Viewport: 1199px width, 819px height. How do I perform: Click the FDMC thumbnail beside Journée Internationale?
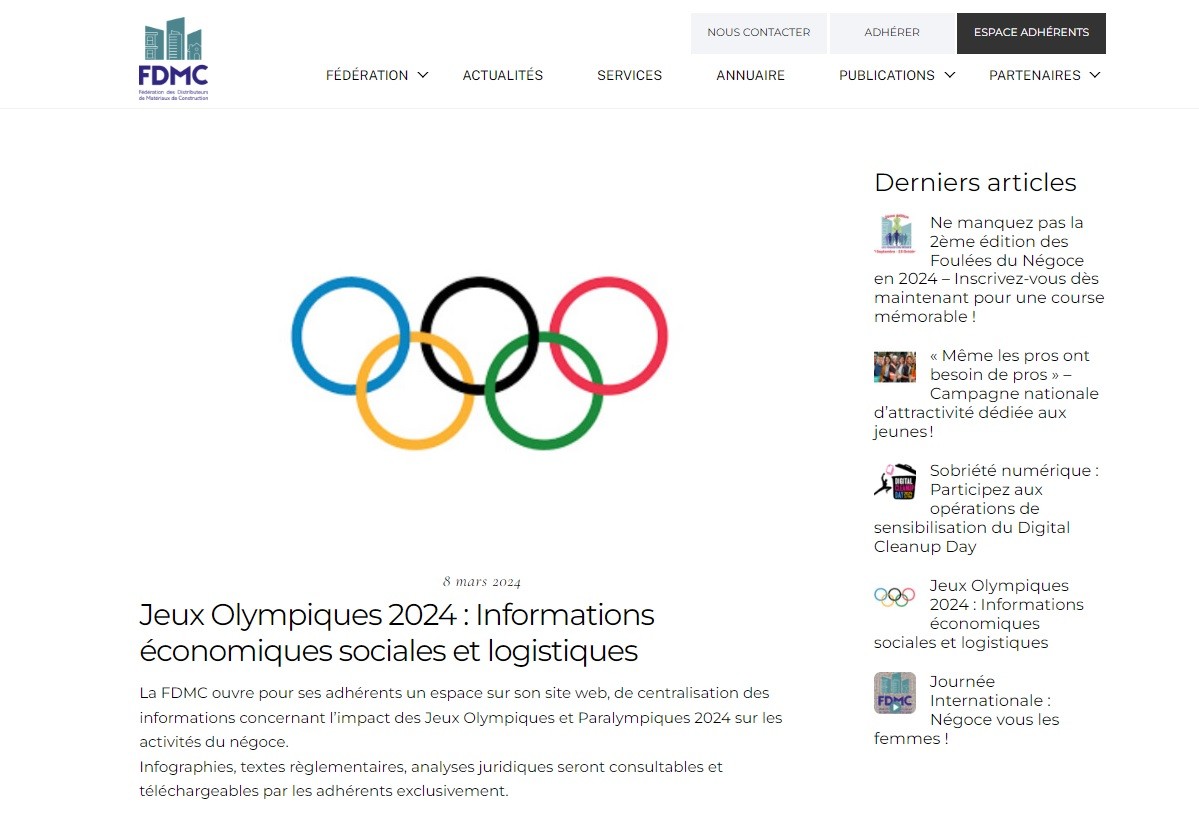click(894, 692)
